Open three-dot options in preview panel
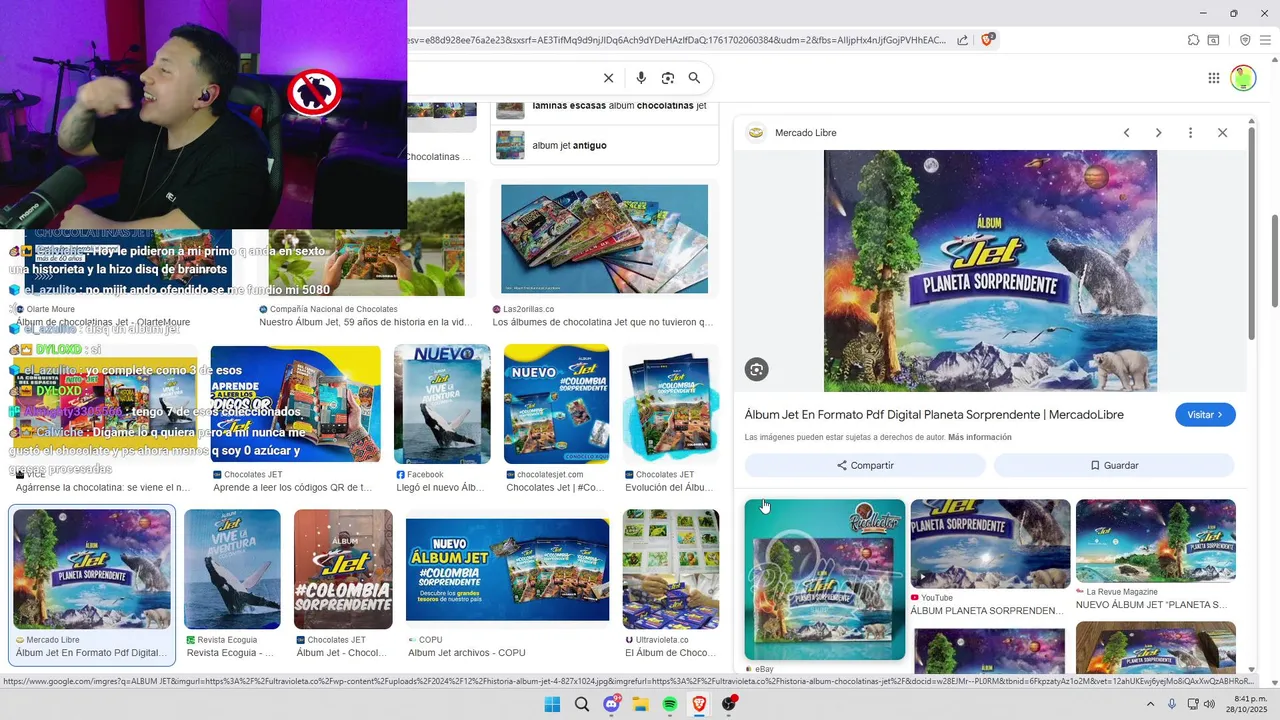The image size is (1280, 720). pyautogui.click(x=1190, y=133)
